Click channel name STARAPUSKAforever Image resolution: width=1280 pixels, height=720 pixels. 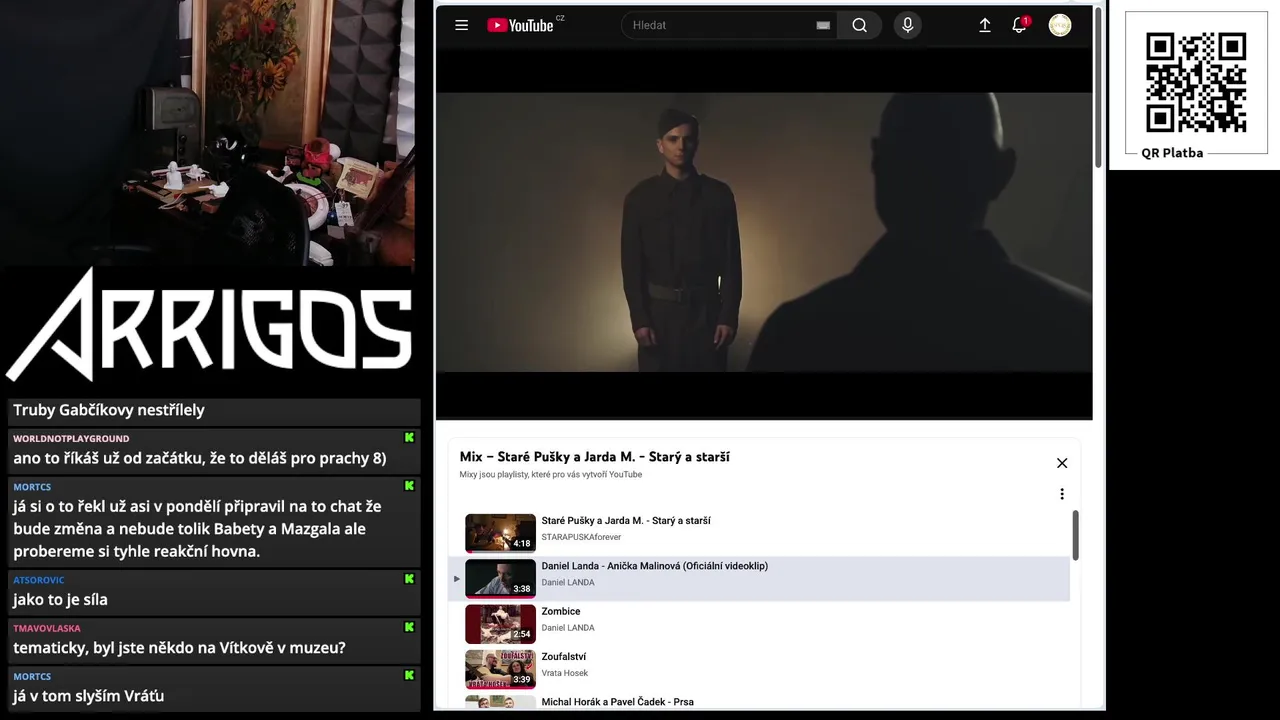coord(581,537)
